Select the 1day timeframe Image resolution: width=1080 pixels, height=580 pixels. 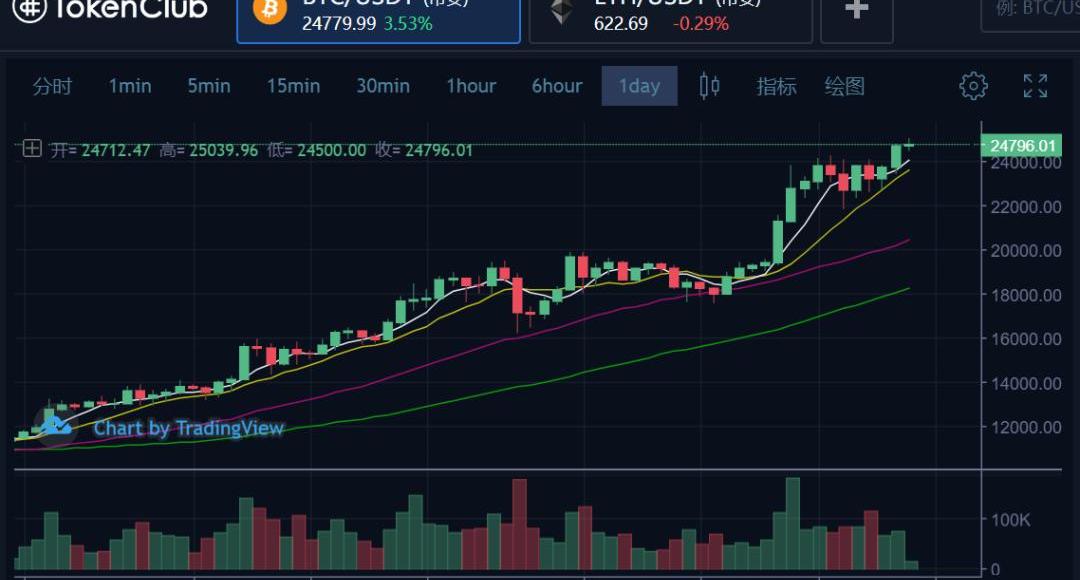pyautogui.click(x=639, y=86)
